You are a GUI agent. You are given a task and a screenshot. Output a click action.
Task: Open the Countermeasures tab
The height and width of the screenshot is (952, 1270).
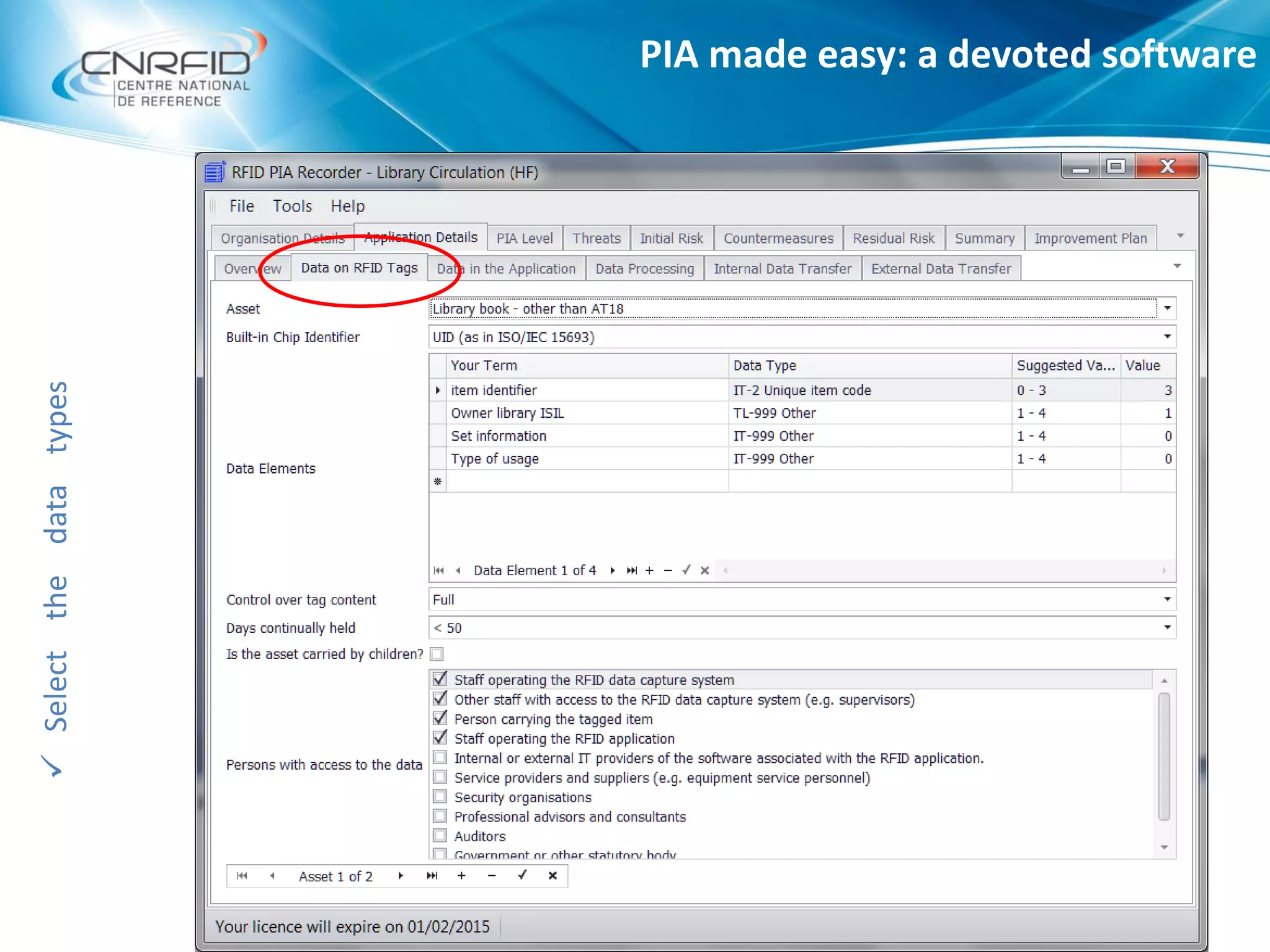pos(778,239)
